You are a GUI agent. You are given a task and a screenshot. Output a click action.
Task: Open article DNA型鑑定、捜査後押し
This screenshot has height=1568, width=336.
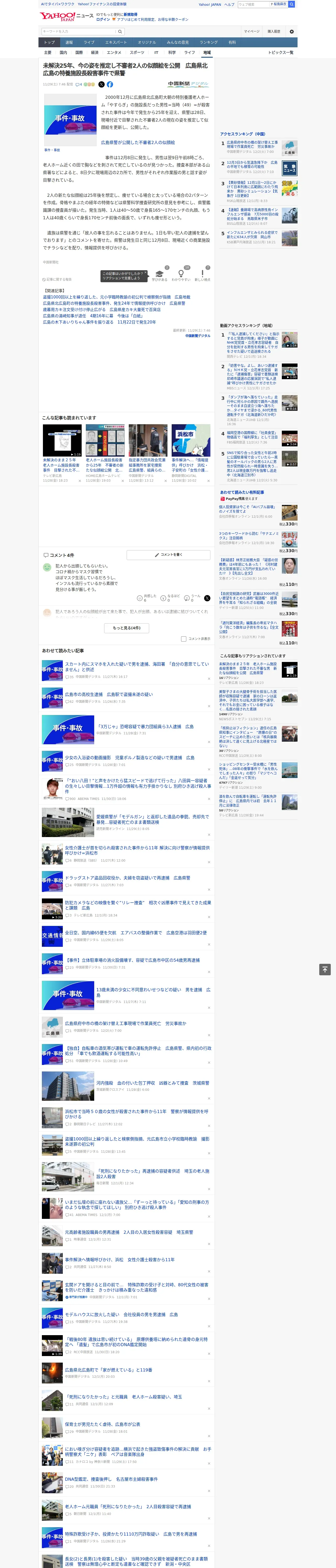pyautogui.click(x=111, y=1479)
